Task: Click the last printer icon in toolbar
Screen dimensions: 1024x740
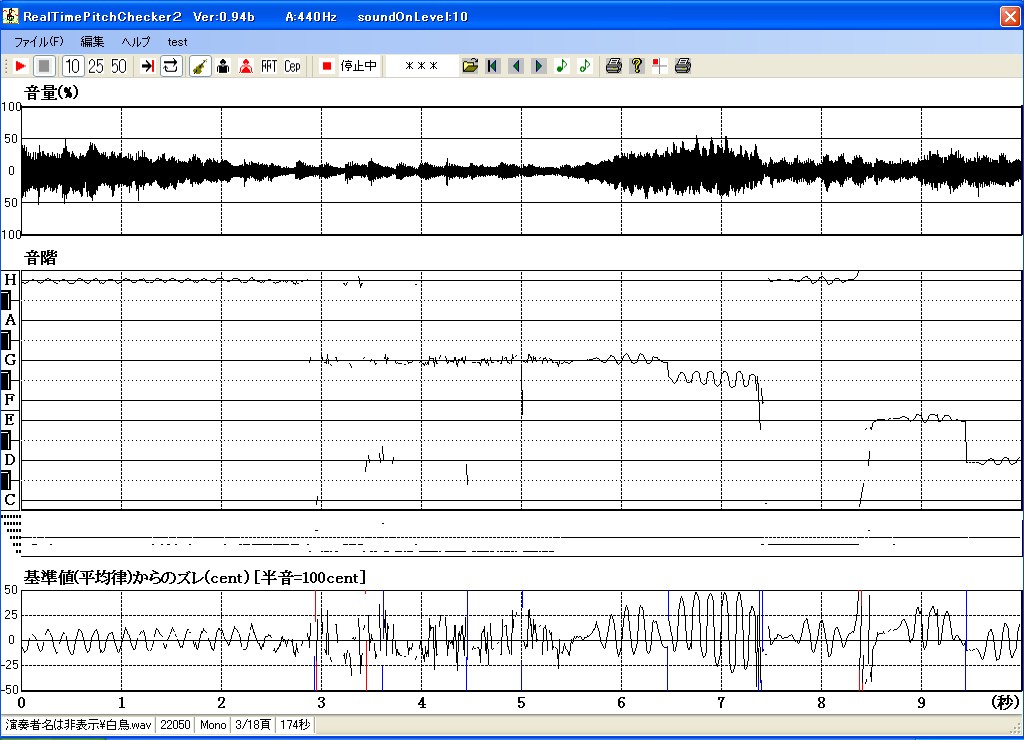Action: (682, 66)
